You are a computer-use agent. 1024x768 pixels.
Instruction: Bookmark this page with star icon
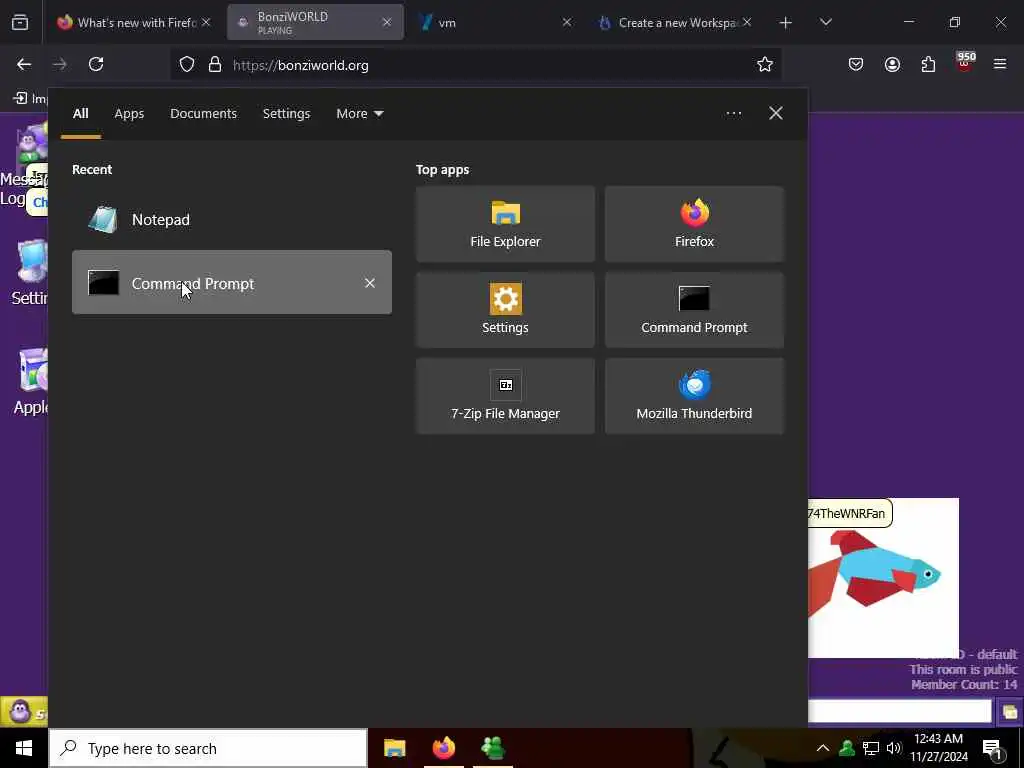[x=765, y=64]
